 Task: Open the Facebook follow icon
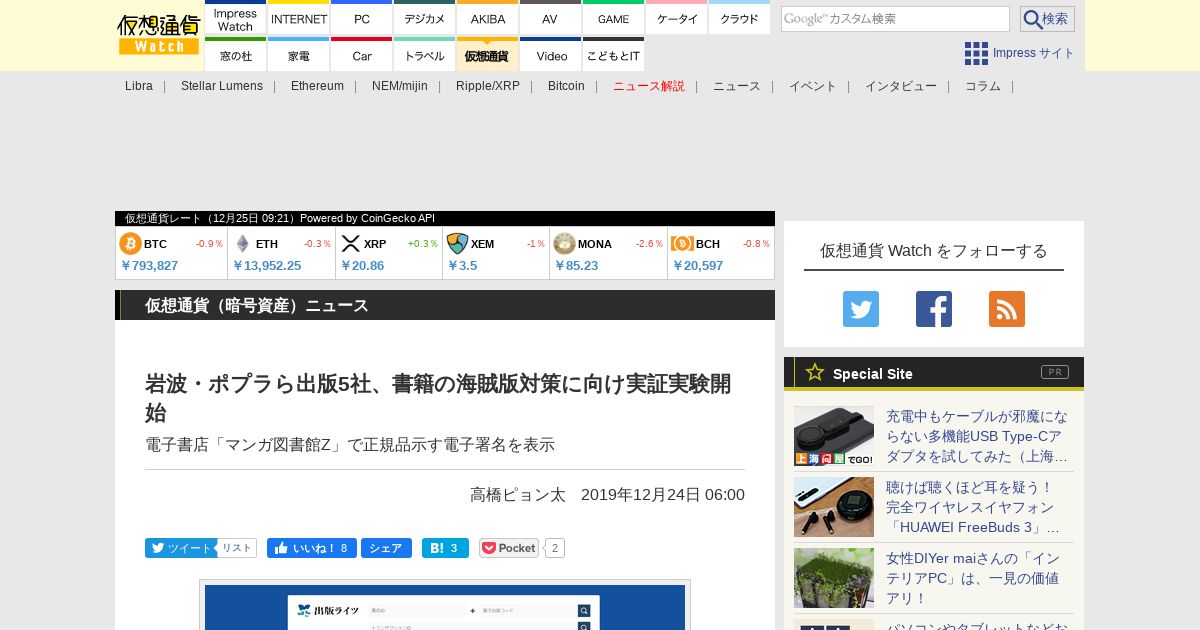[x=934, y=309]
